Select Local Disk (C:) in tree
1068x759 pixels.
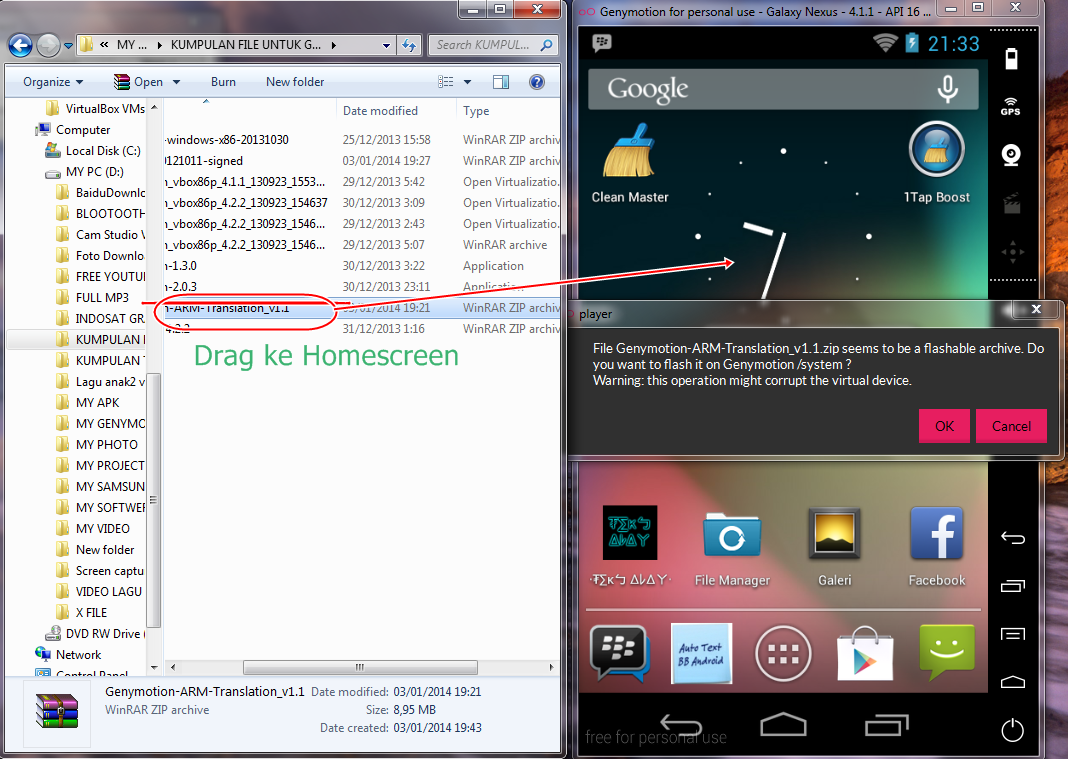[x=103, y=151]
